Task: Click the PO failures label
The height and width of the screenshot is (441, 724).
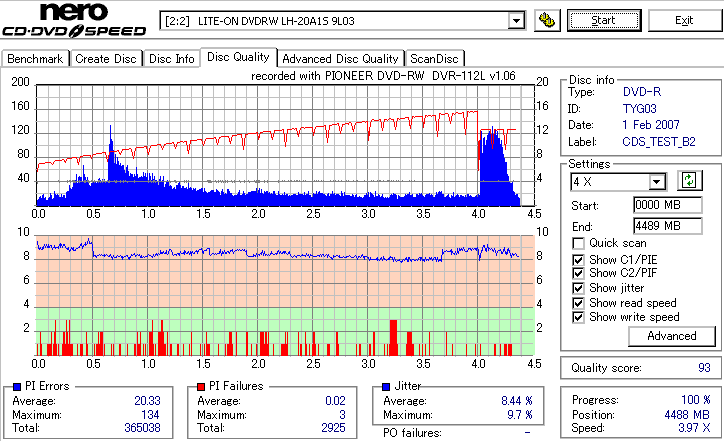Action: [x=412, y=433]
